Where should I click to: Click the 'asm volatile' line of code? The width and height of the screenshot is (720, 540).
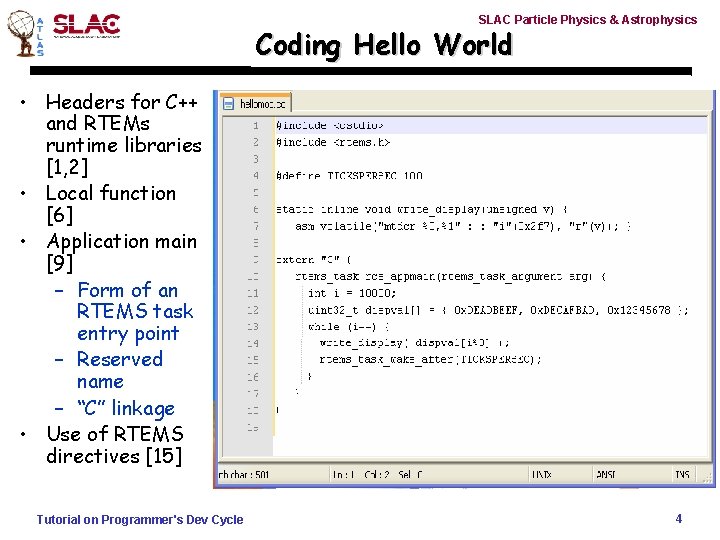463,226
